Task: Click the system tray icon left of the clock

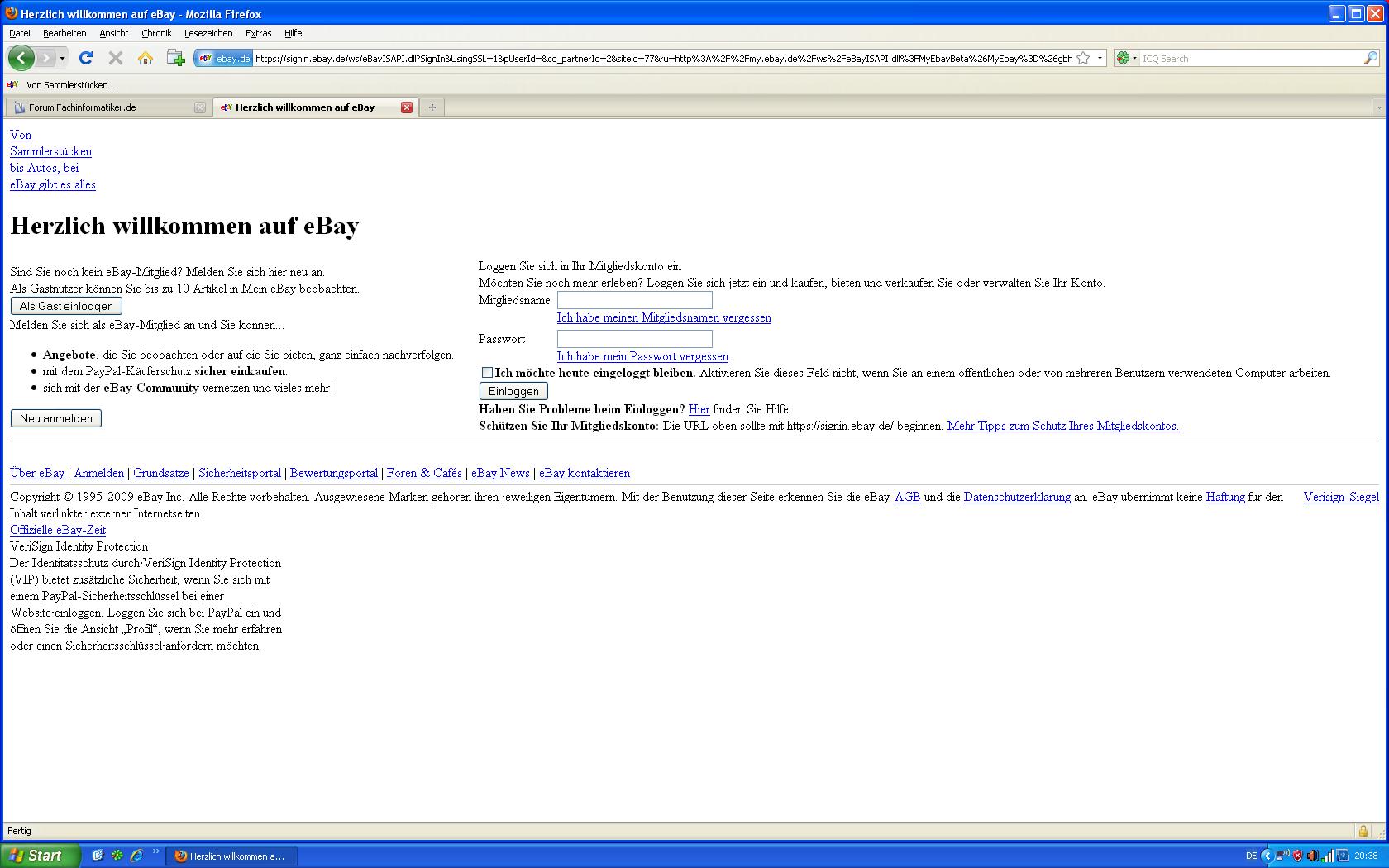Action: [1344, 856]
